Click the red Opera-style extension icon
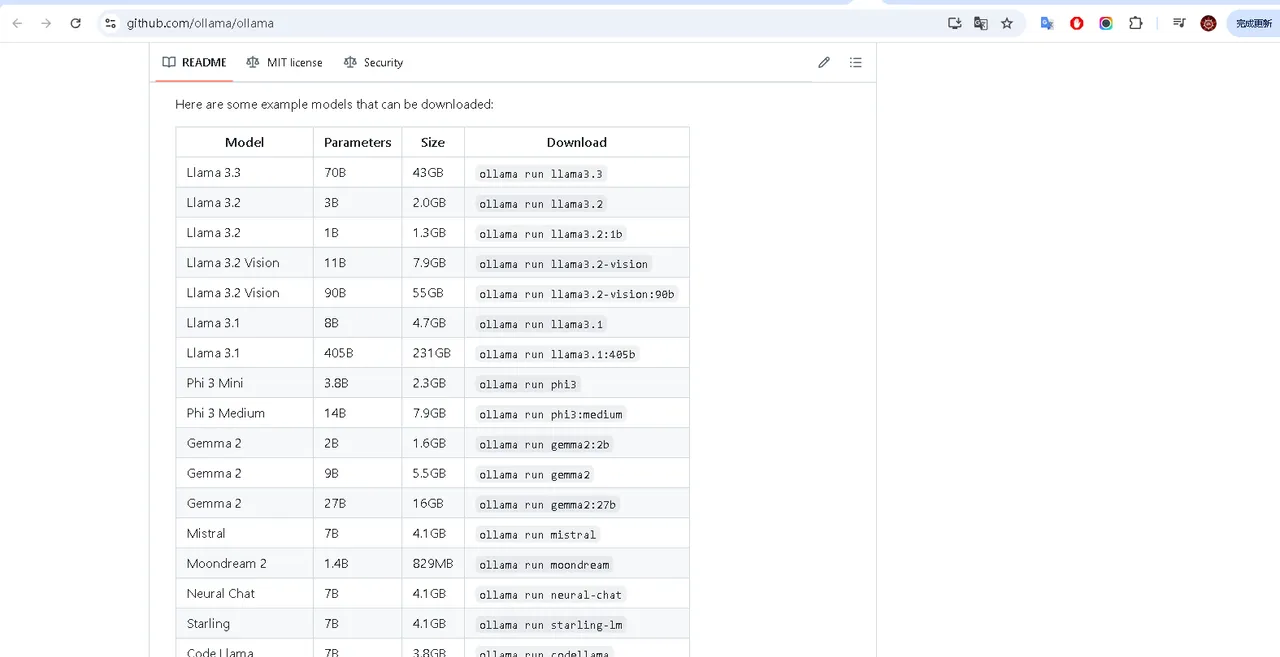The image size is (1280, 657). click(x=1077, y=23)
